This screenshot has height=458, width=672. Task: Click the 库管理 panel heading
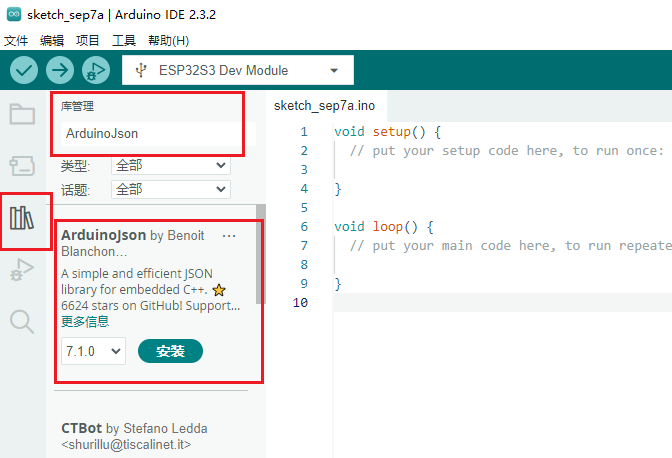[77, 106]
